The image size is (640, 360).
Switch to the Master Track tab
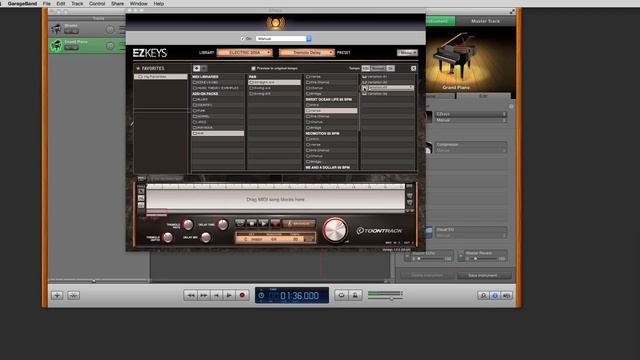click(485, 21)
